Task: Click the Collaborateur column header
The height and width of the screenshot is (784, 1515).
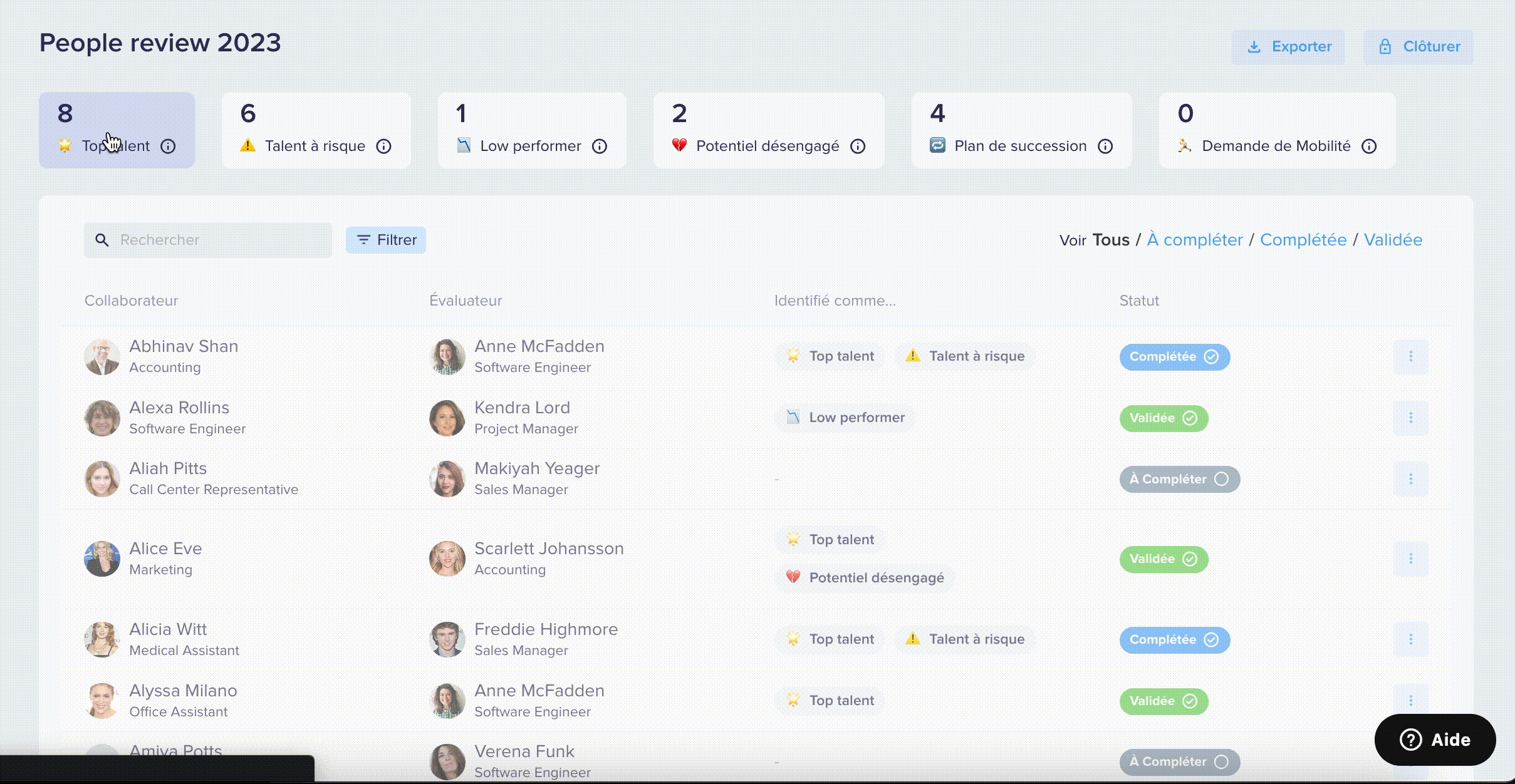Action: tap(132, 301)
